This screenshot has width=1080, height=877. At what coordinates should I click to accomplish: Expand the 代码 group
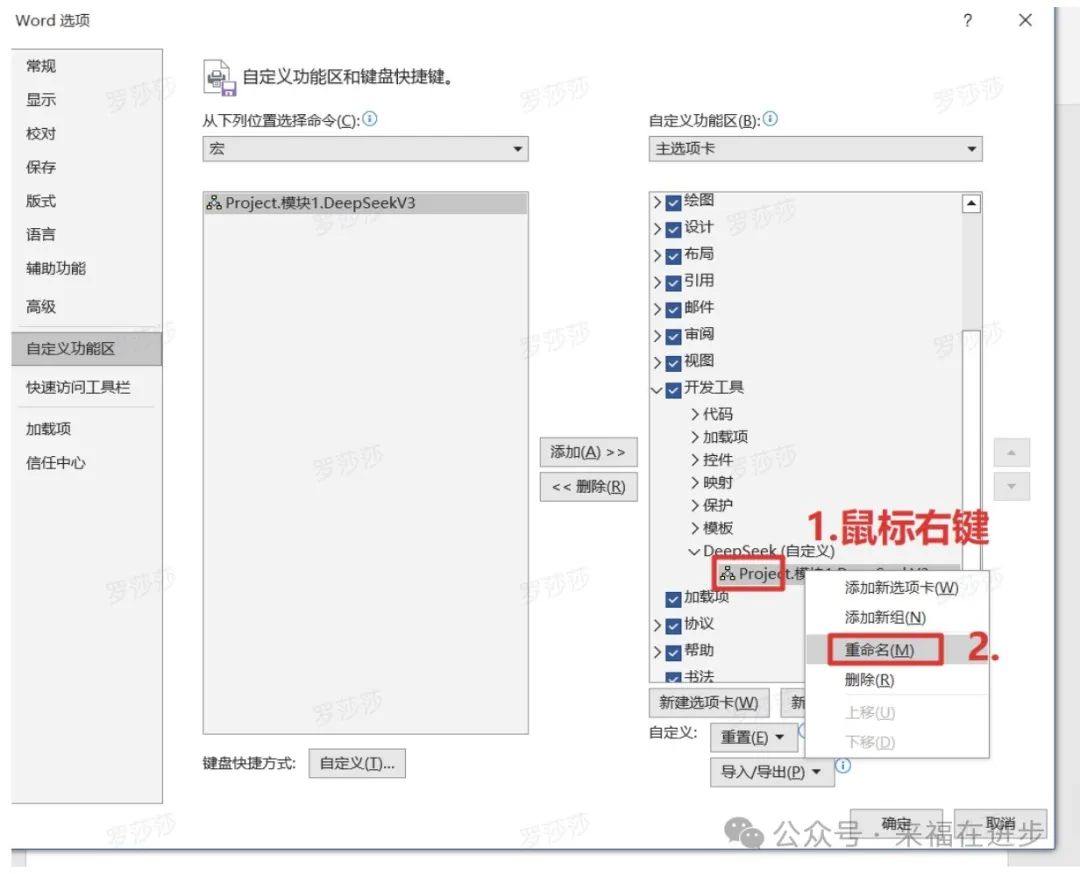coord(694,414)
